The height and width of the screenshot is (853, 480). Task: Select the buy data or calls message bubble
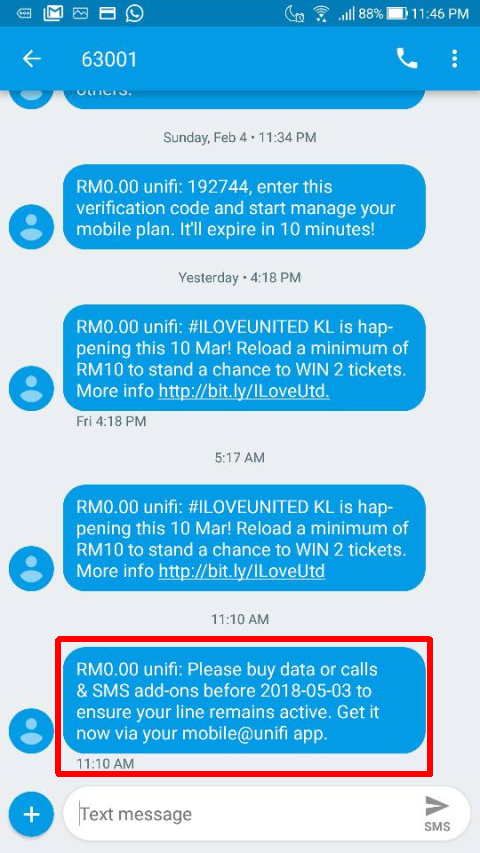point(244,700)
